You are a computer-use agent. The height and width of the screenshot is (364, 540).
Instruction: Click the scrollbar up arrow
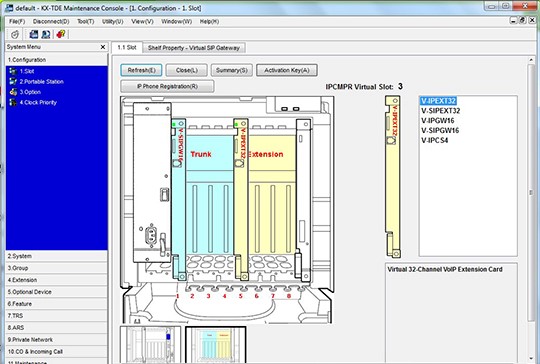coord(531,60)
